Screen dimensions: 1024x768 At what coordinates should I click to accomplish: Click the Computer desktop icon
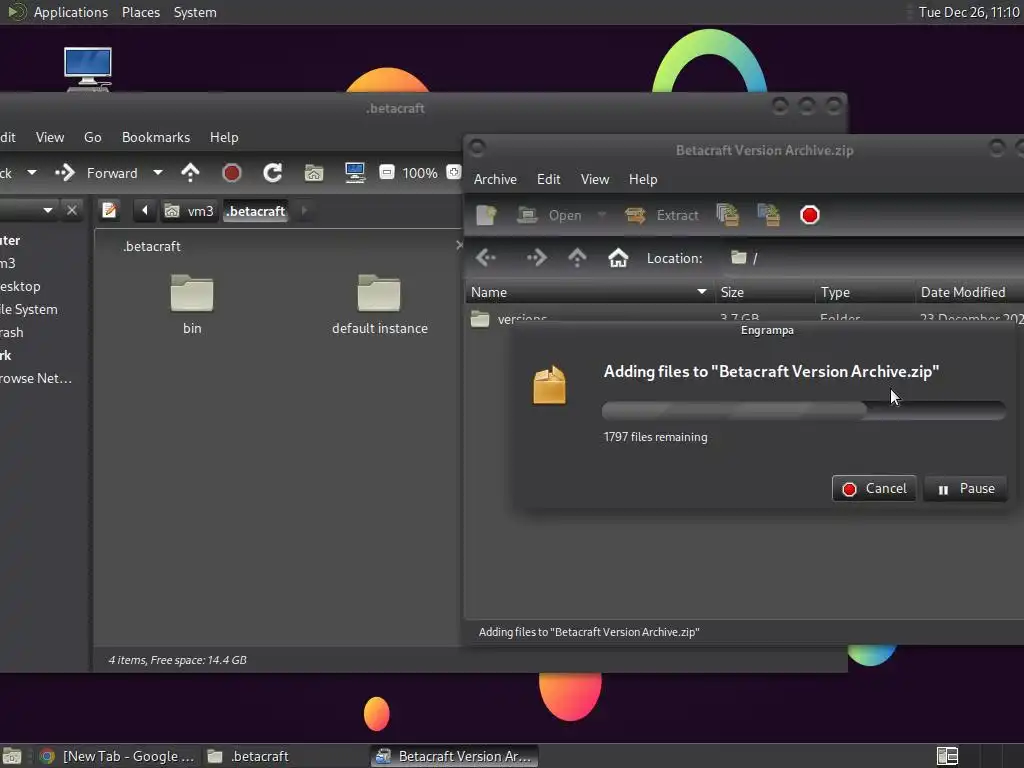tap(88, 69)
